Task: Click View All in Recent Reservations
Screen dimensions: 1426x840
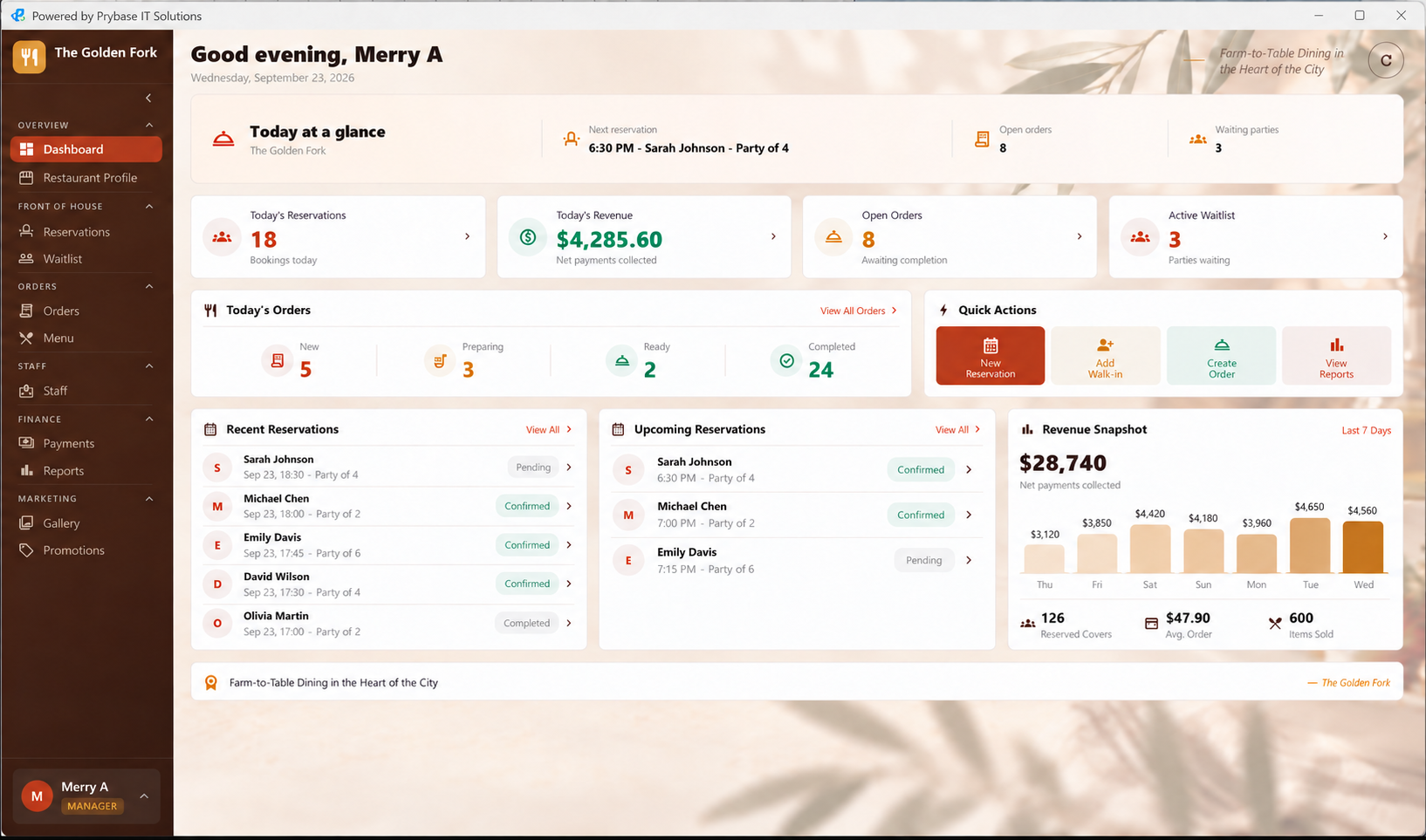Action: (x=549, y=430)
